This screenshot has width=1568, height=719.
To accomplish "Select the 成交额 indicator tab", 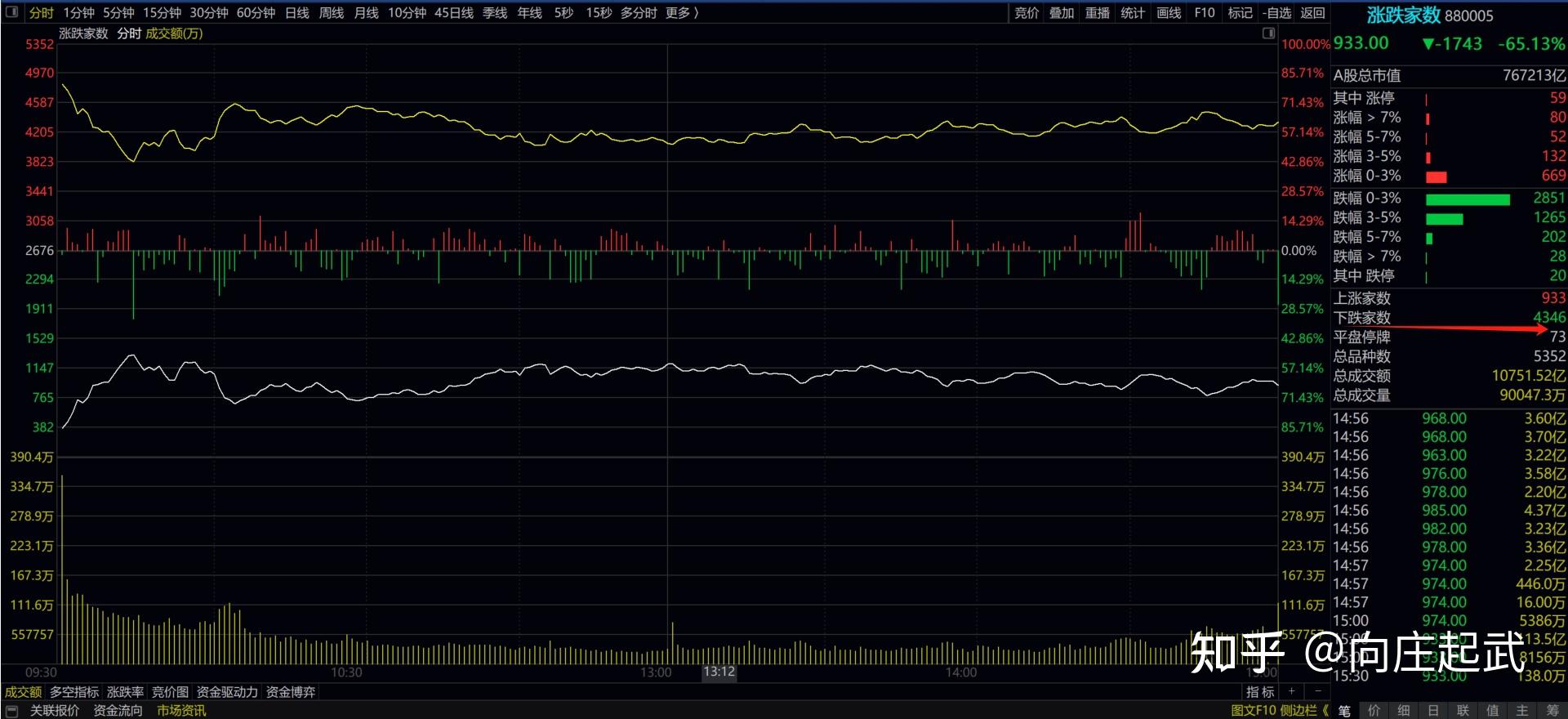I will tap(23, 692).
